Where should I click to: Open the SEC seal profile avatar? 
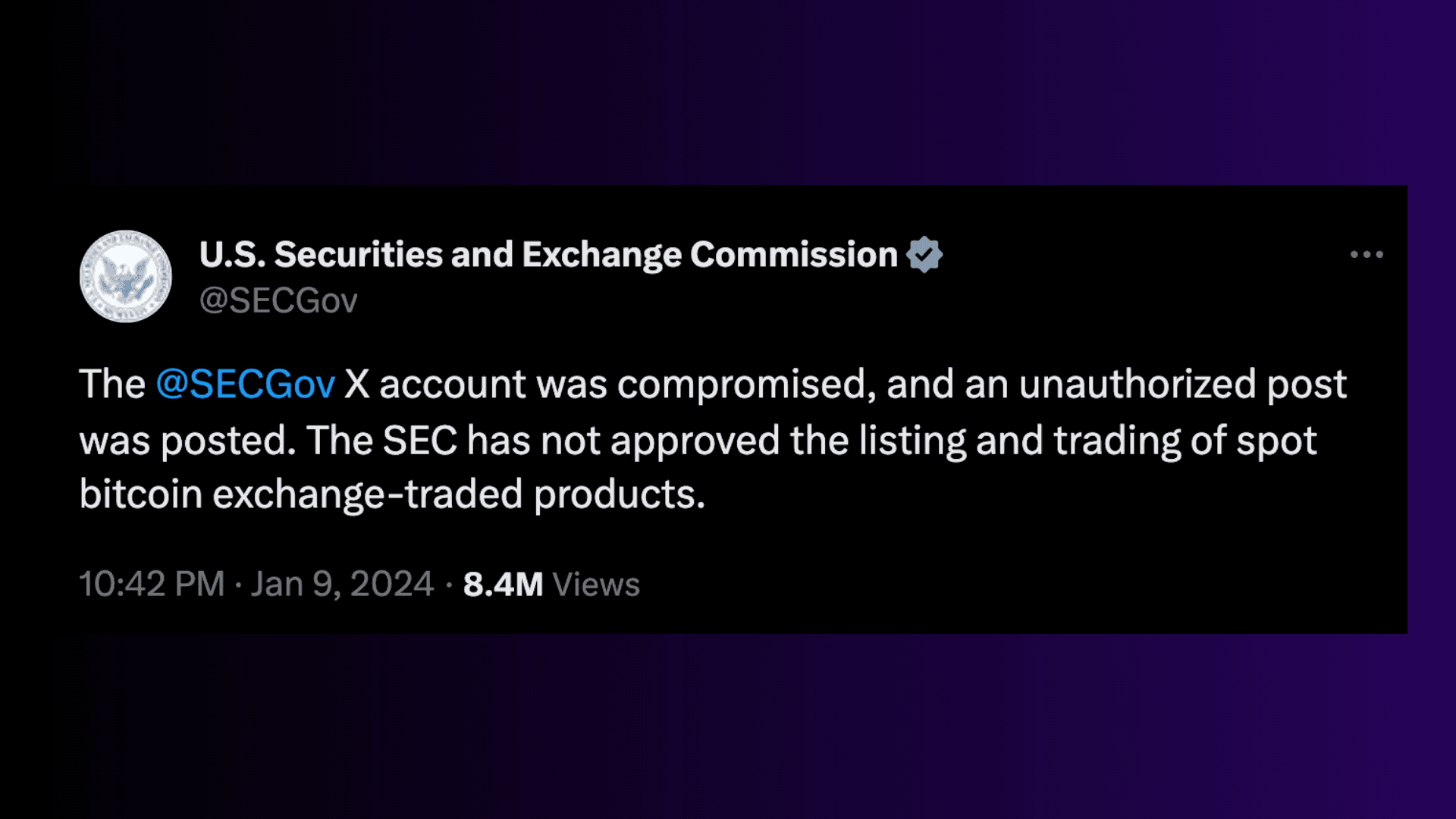126,277
